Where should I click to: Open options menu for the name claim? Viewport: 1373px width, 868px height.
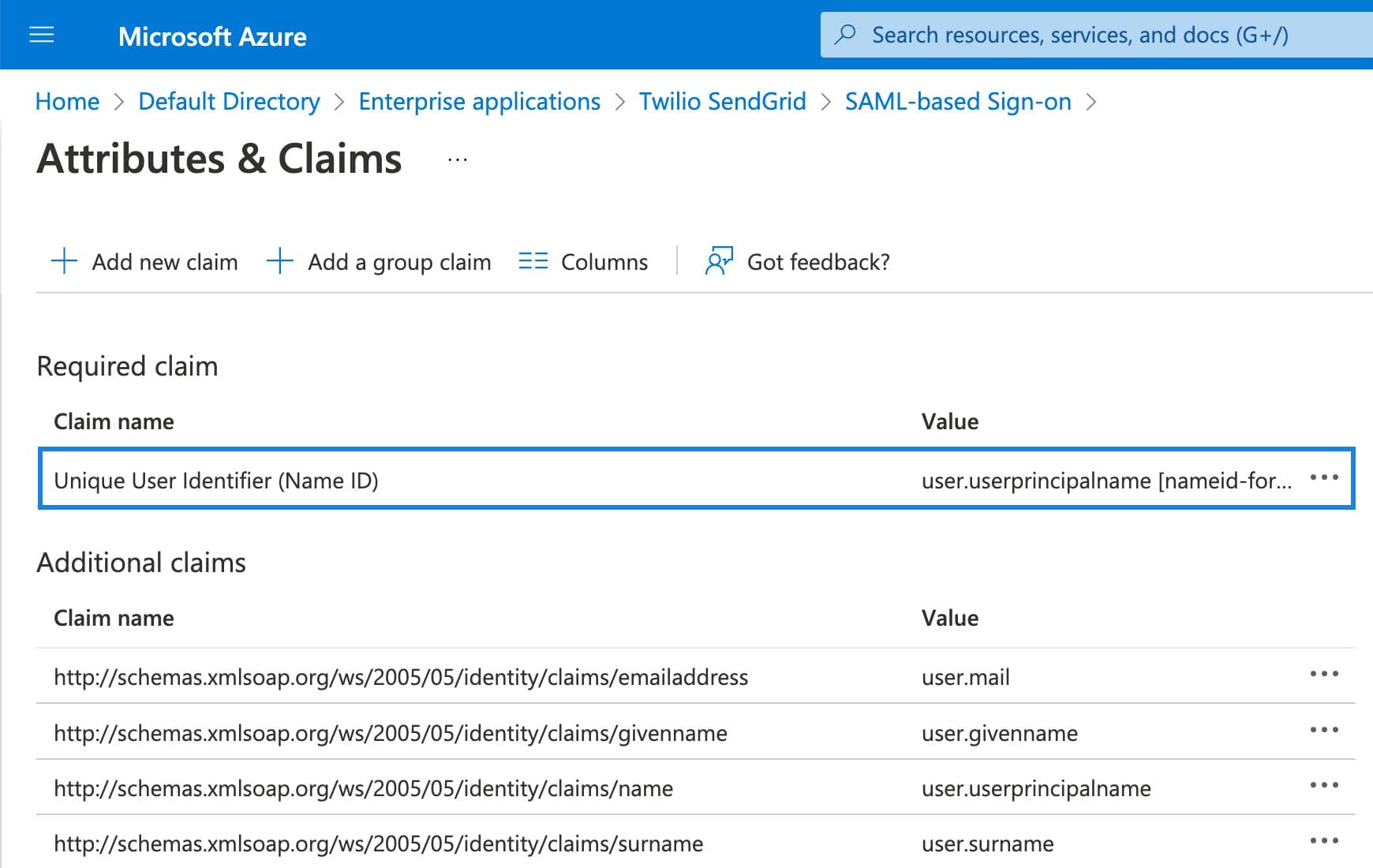point(1325,784)
